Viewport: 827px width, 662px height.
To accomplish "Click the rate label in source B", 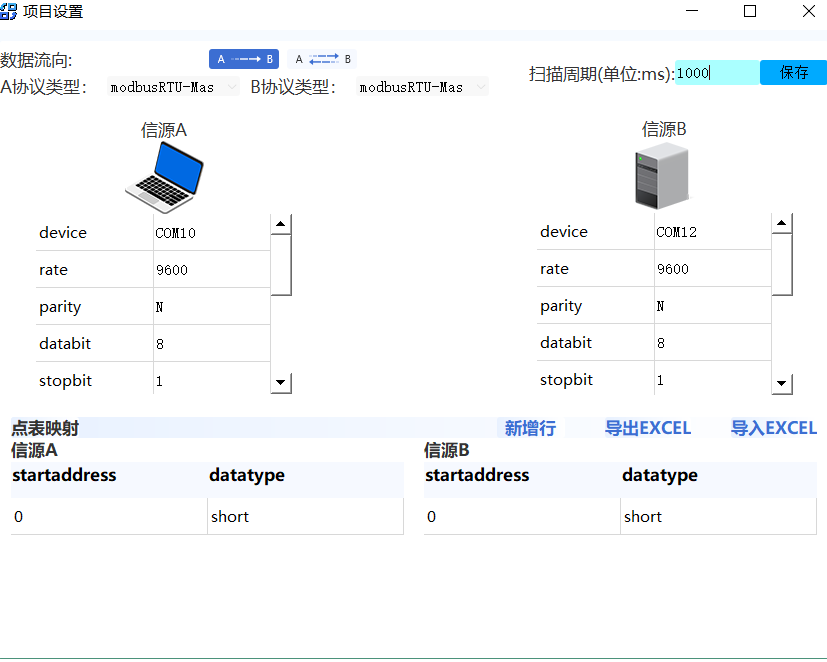I will click(x=554, y=269).
